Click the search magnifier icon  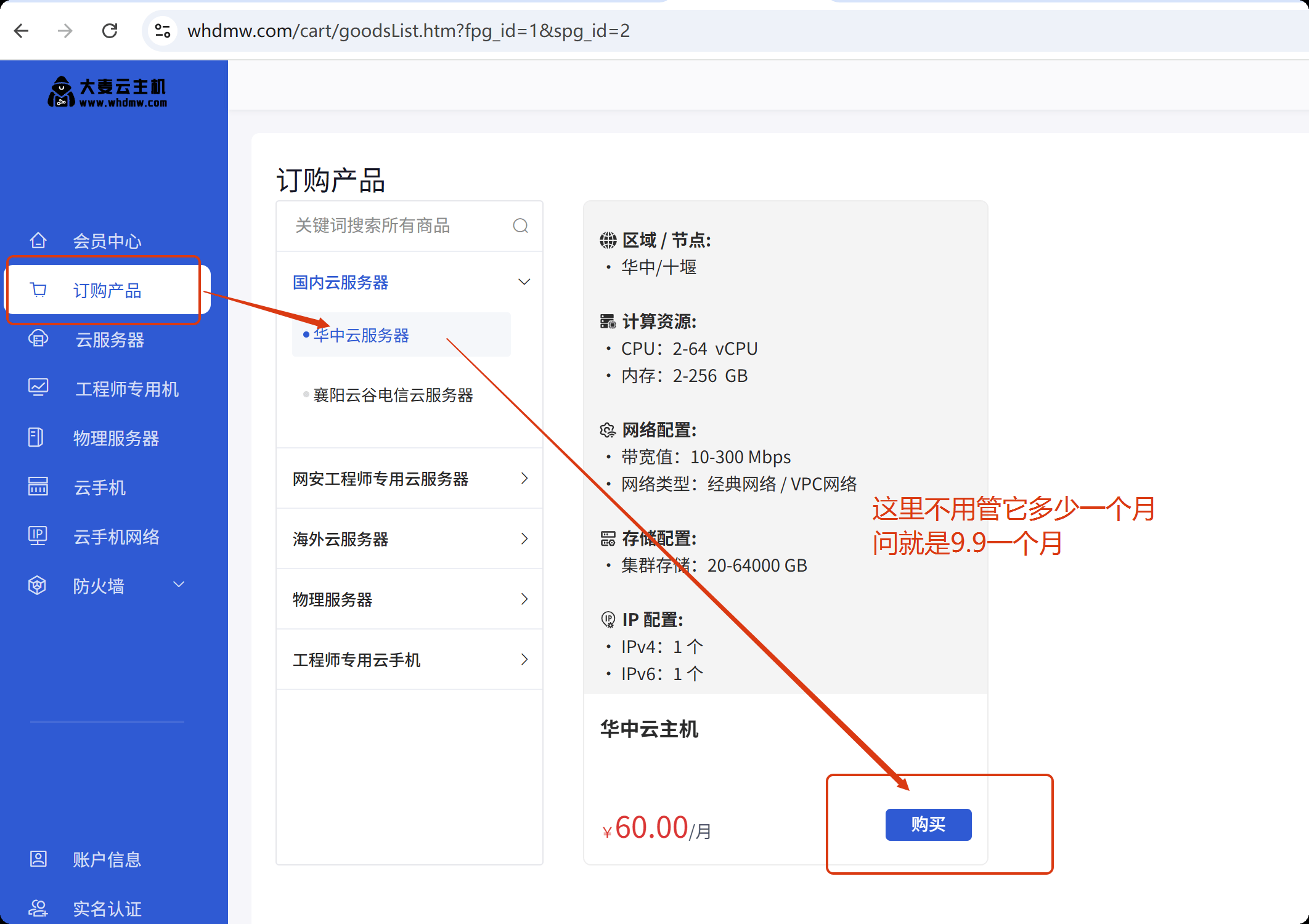520,225
